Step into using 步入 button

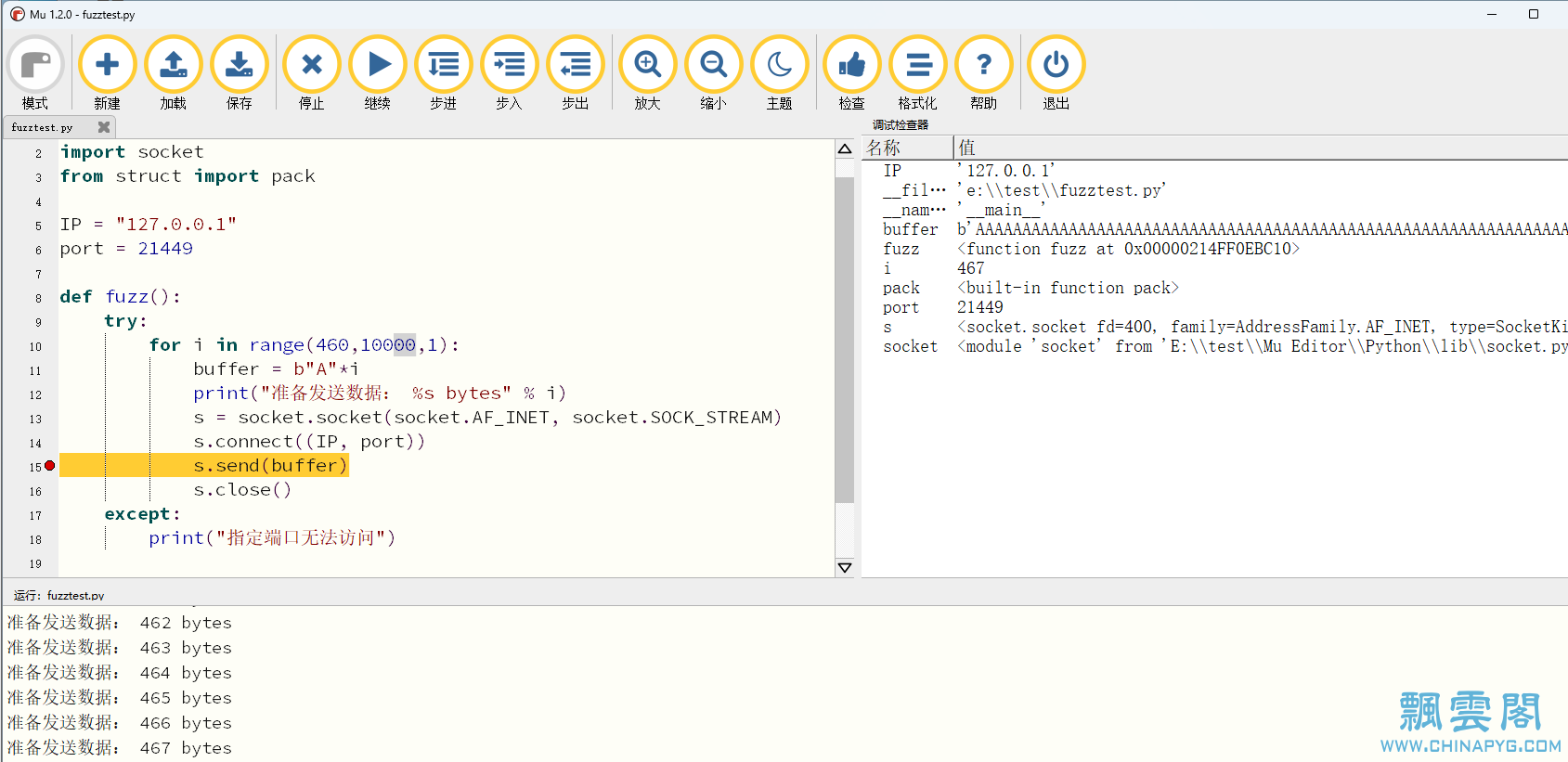(x=510, y=72)
